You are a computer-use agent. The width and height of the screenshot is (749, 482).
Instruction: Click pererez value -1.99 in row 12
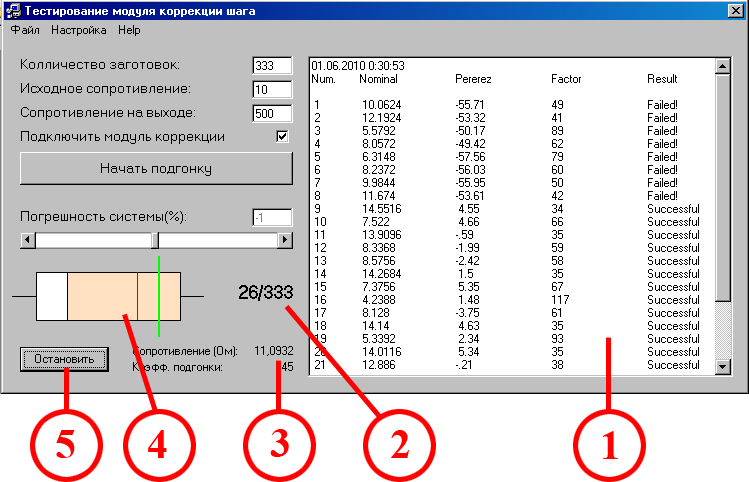coord(467,247)
